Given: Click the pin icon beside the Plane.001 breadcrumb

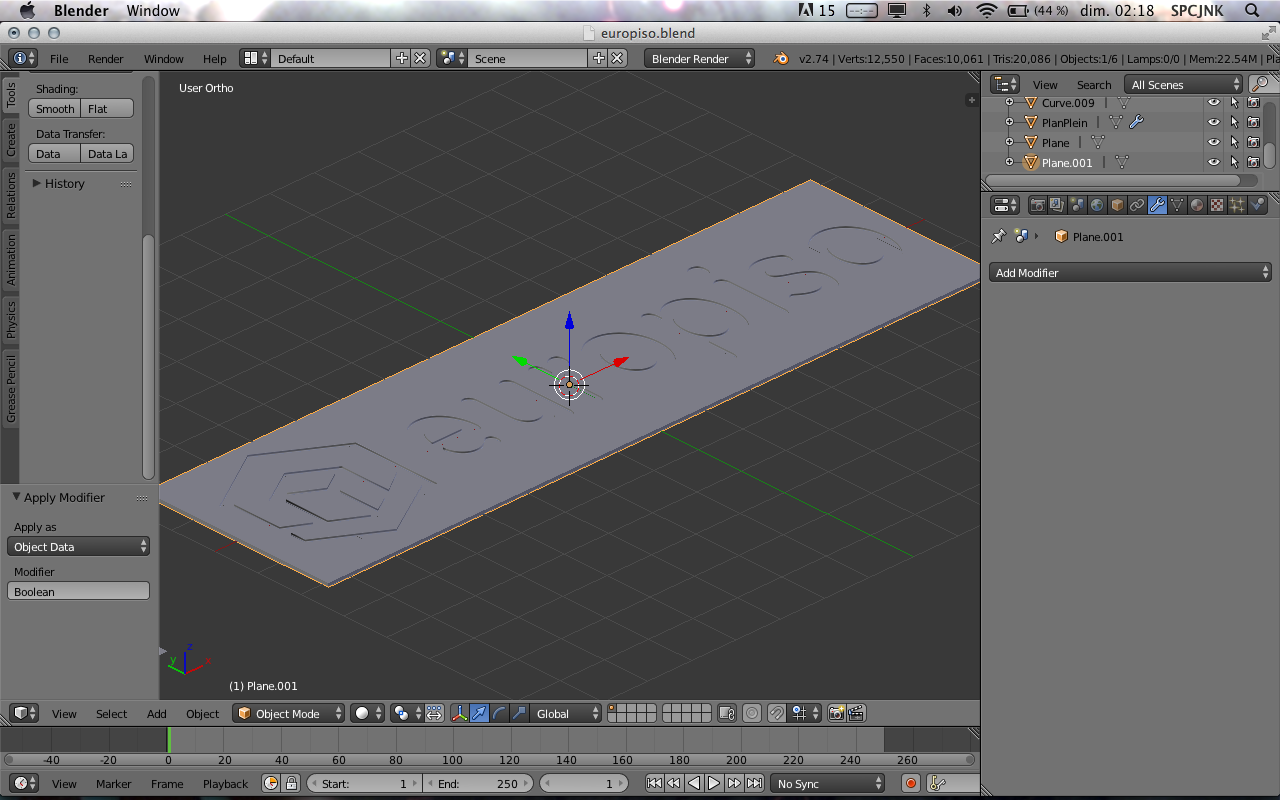Looking at the screenshot, I should coord(998,237).
